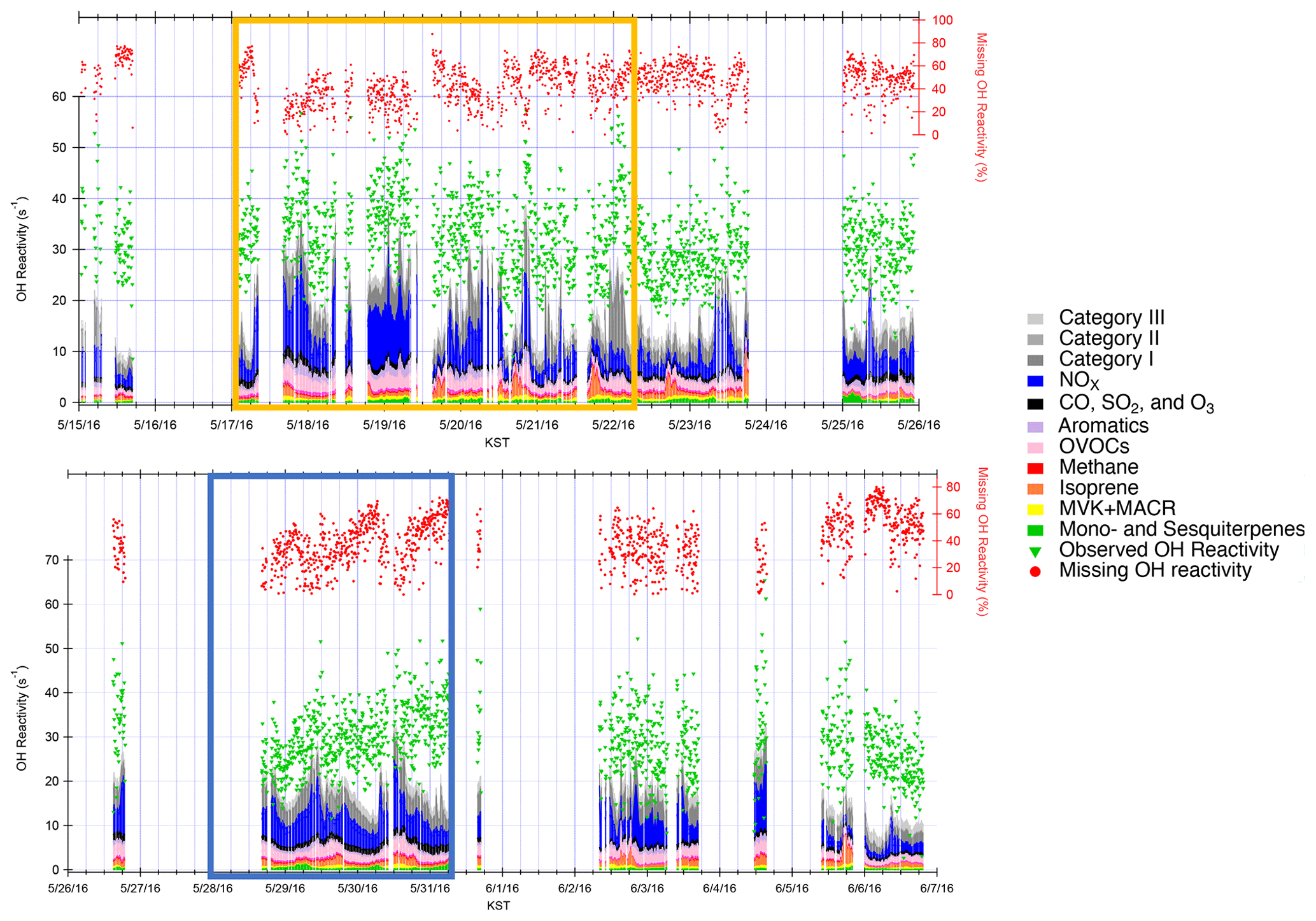Click the red Methane legend swatch
Image resolution: width=1316 pixels, height=921 pixels.
1035,468
